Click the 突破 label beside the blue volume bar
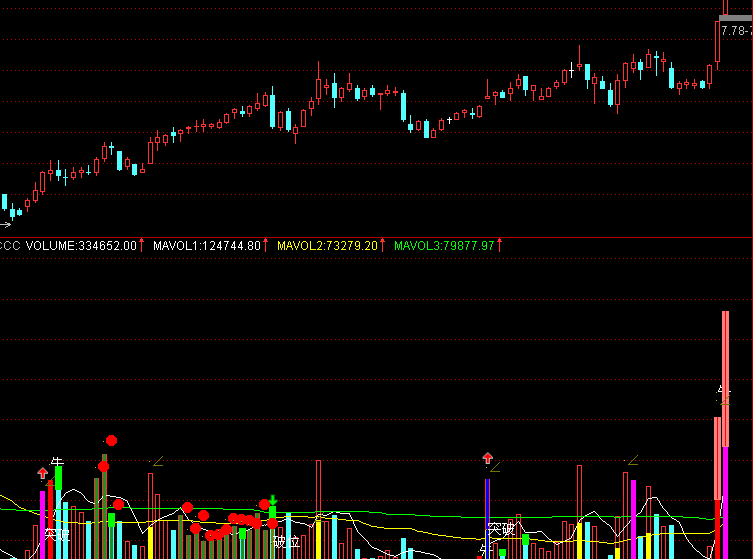Viewport: 753px width, 559px height. (500, 529)
